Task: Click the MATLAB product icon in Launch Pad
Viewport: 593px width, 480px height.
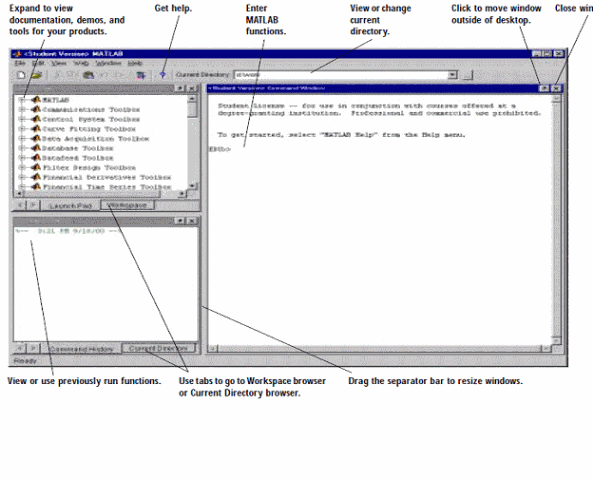Action: pyautogui.click(x=36, y=100)
